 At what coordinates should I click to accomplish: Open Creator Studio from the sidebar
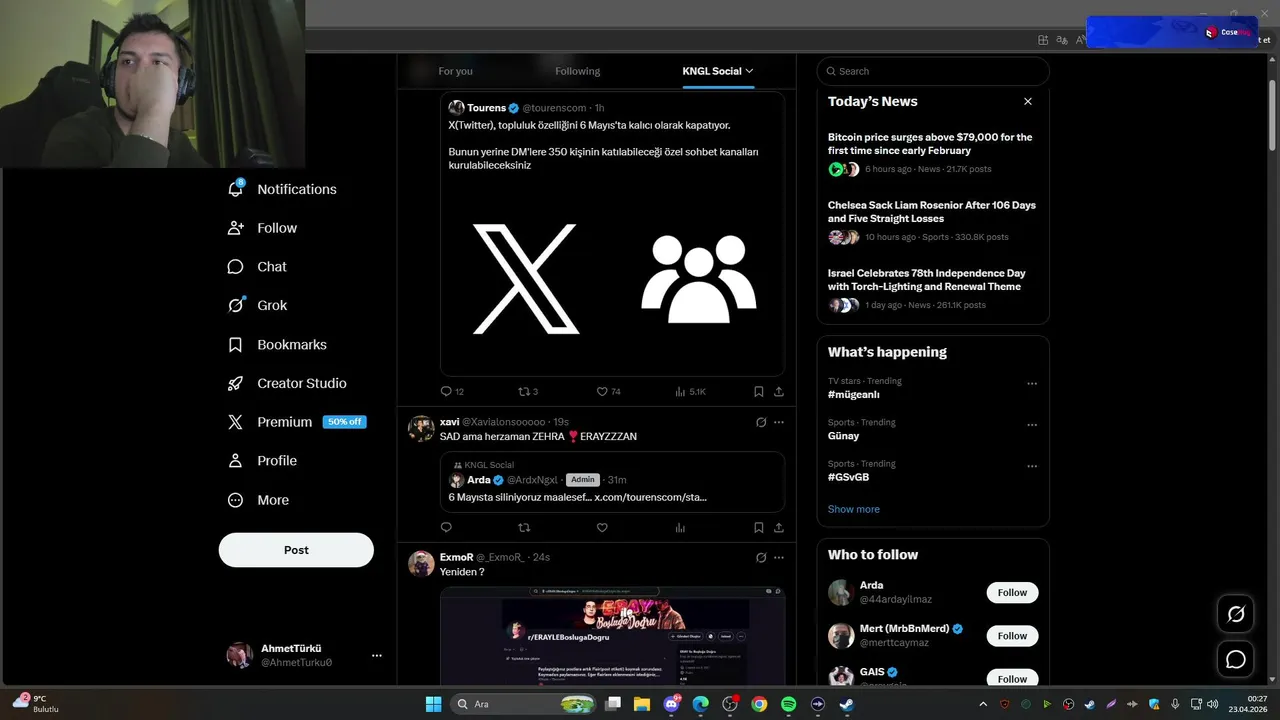click(x=288, y=383)
